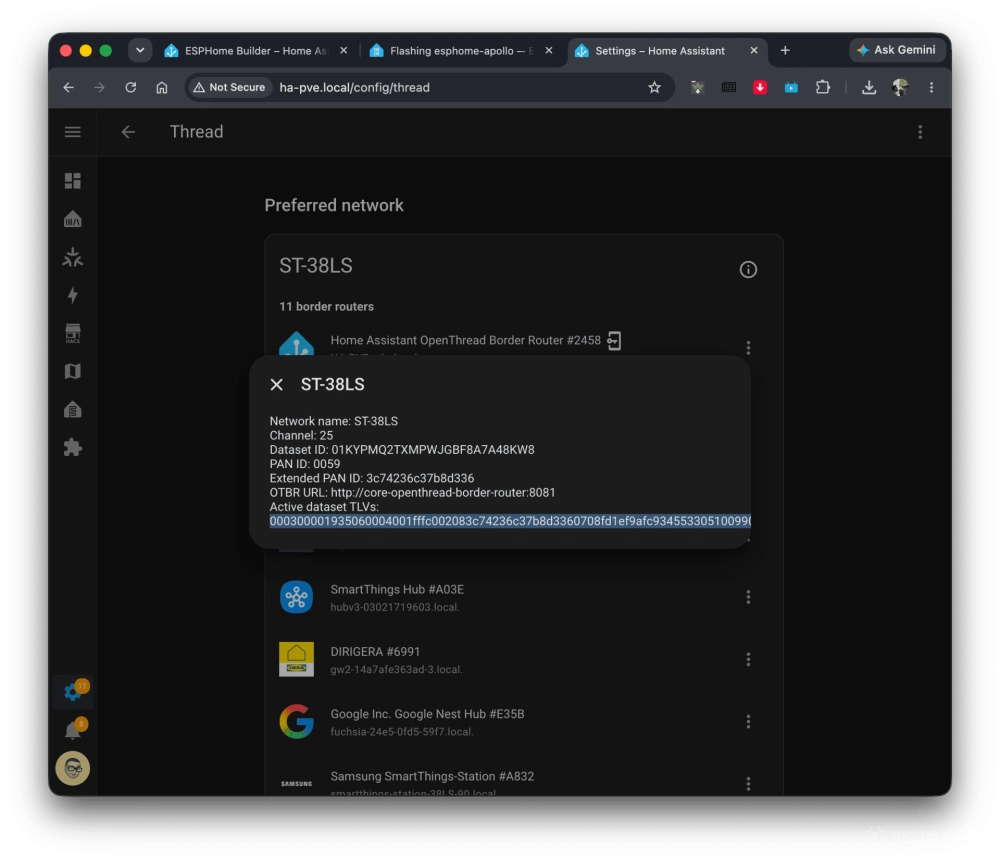Screen dimensions: 1000x860
Task: Open the puzzle piece sidebar icon
Action: (x=73, y=447)
